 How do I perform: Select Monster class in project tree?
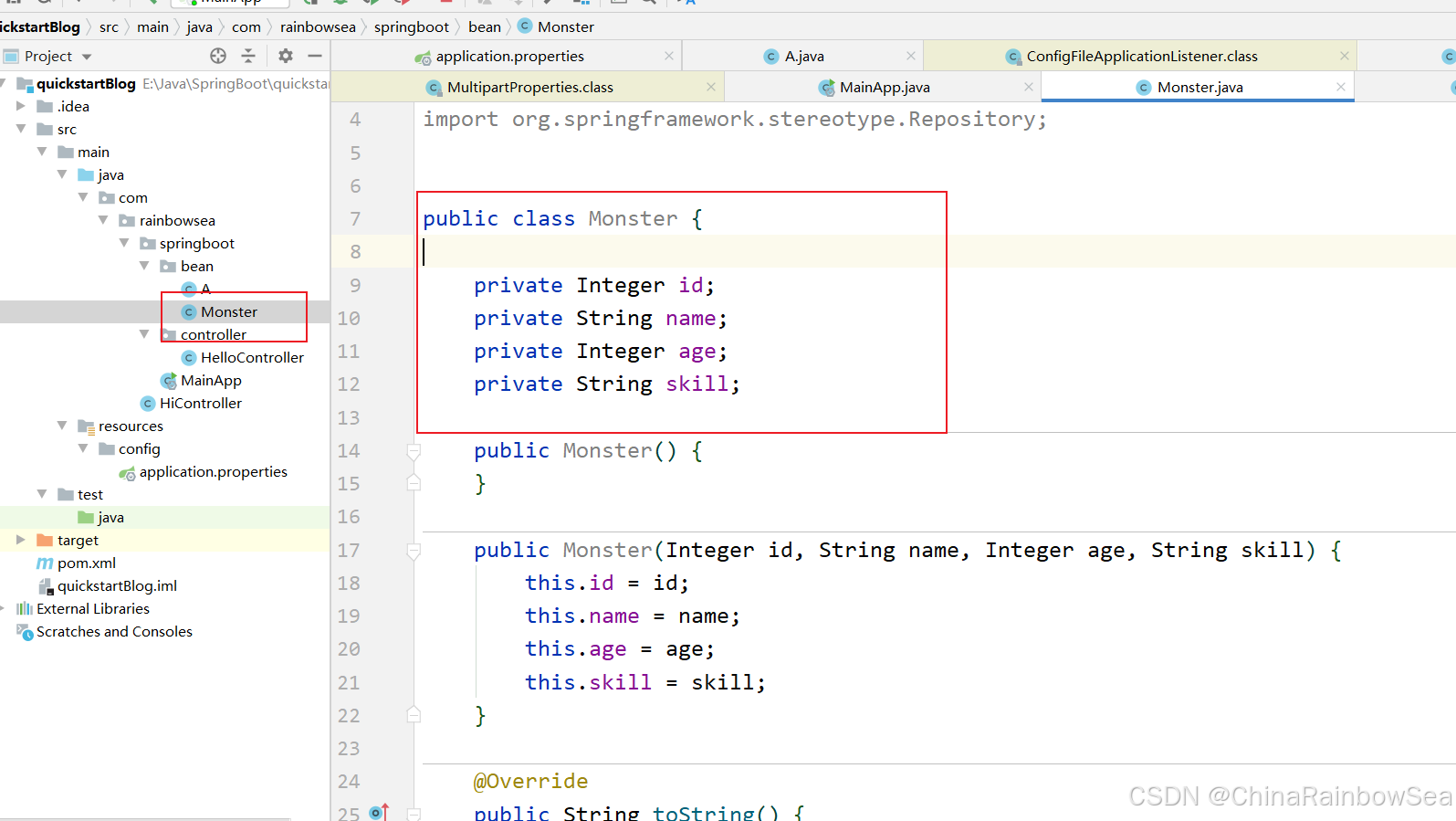220,311
